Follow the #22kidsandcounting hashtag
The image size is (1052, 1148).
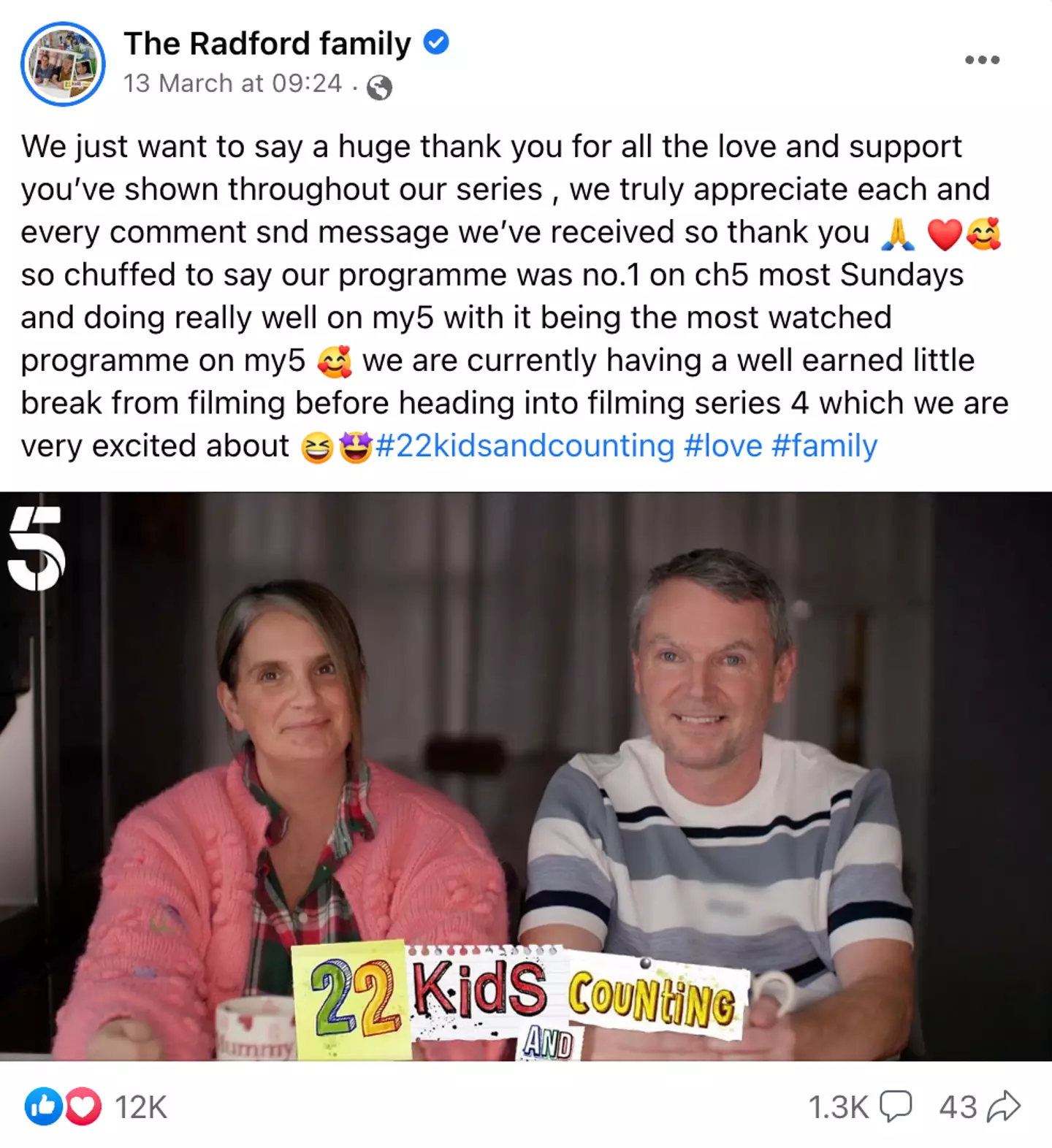tap(525, 445)
